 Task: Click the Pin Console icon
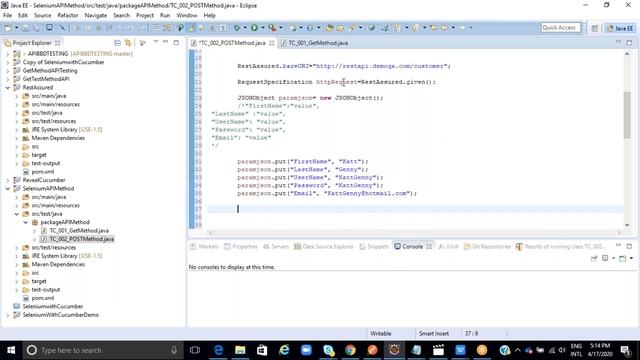point(594,258)
